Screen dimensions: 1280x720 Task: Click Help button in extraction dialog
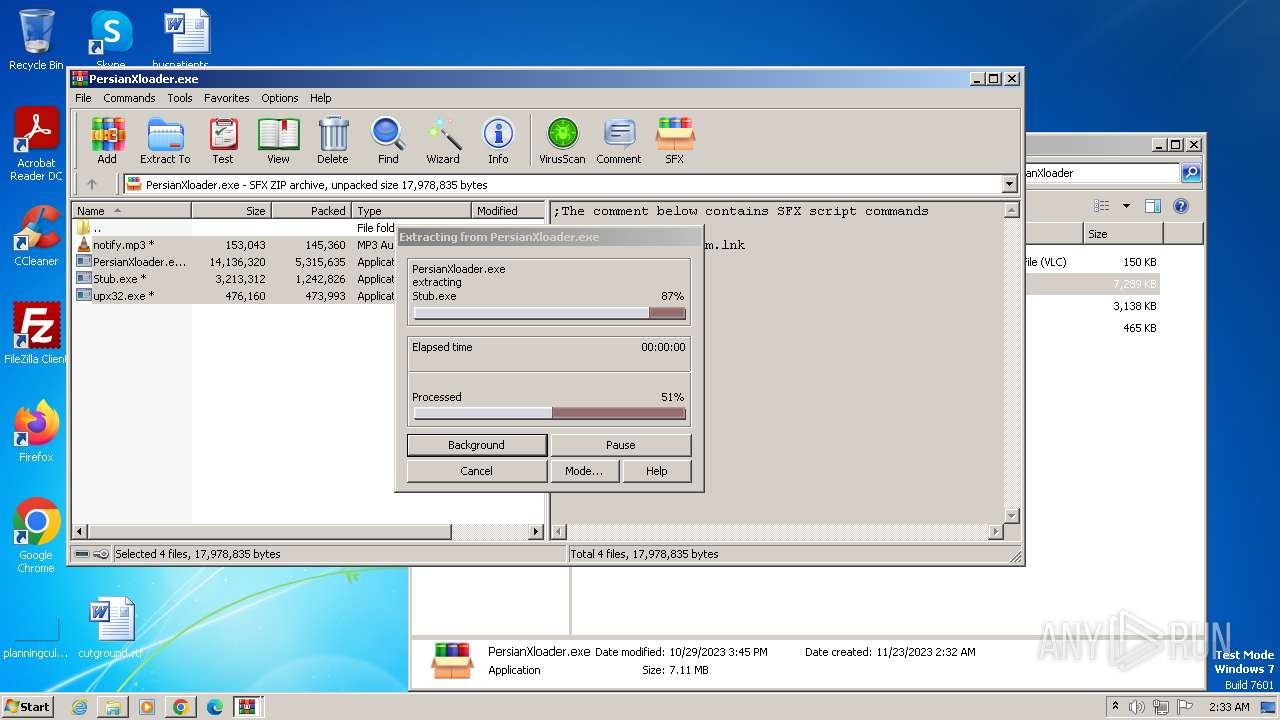657,471
